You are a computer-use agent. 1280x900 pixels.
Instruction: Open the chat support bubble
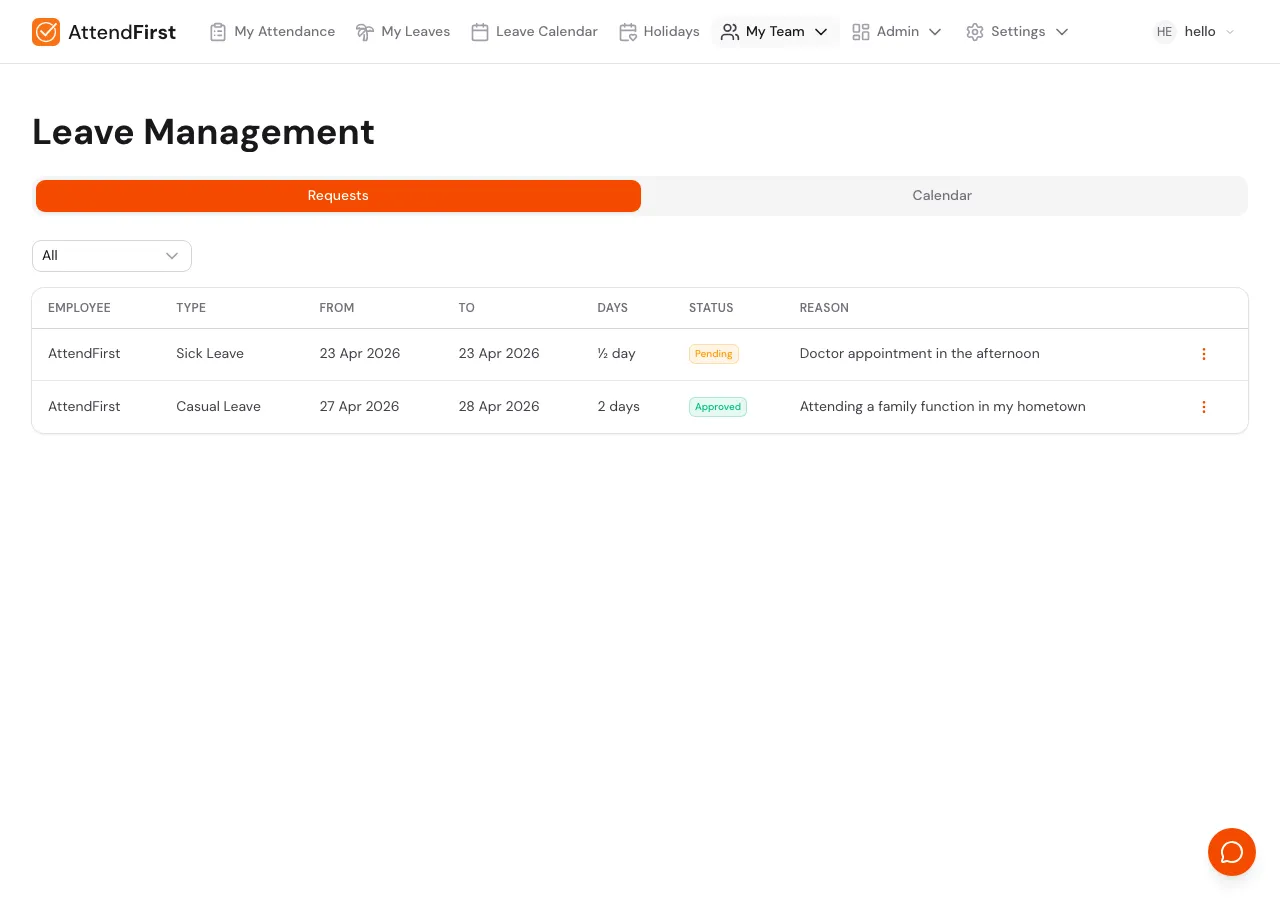(x=1232, y=852)
